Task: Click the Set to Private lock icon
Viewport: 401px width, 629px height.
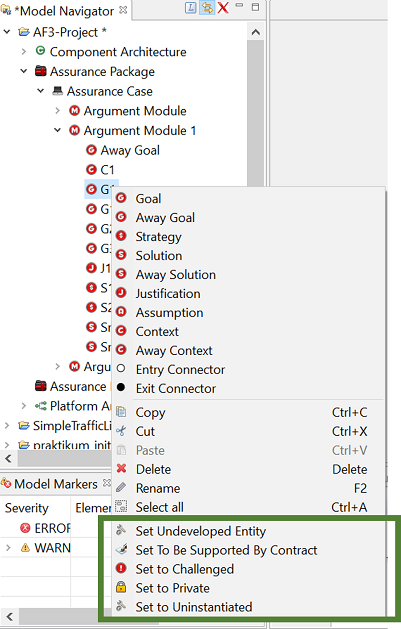Action: tap(121, 587)
